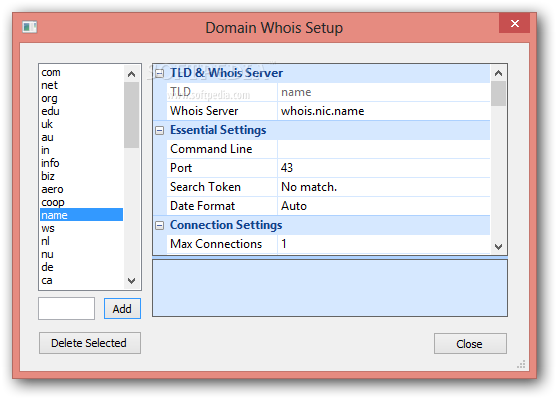Click the empty Command Line value cell

pyautogui.click(x=384, y=149)
